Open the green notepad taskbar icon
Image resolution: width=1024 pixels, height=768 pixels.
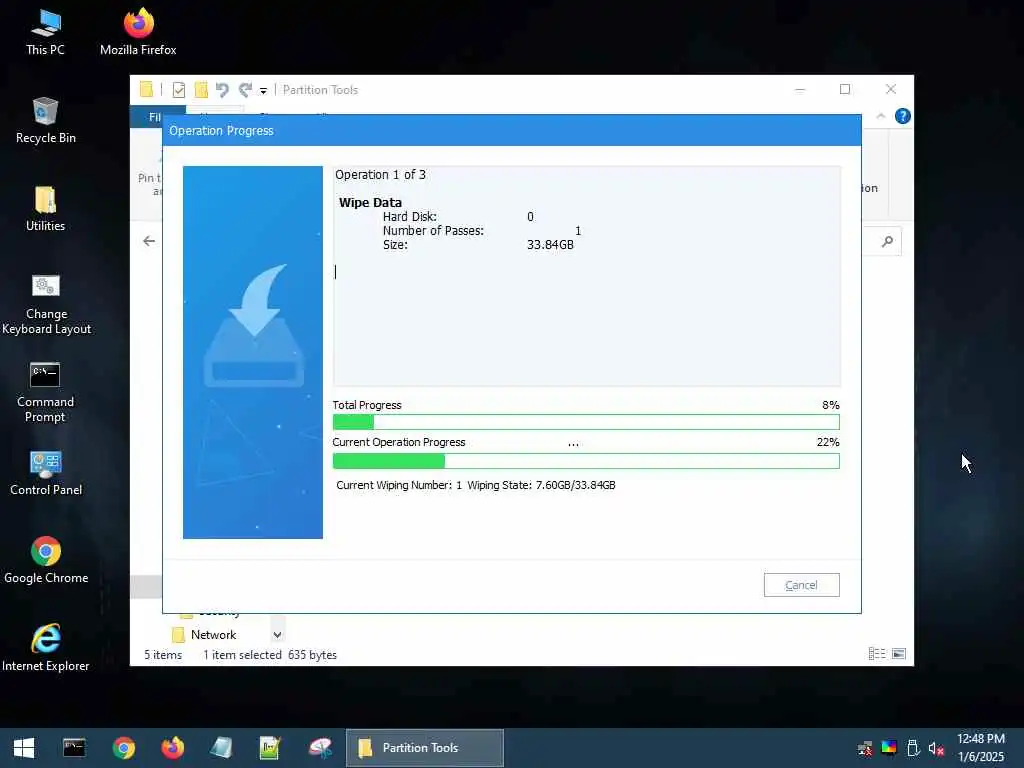[x=270, y=748]
